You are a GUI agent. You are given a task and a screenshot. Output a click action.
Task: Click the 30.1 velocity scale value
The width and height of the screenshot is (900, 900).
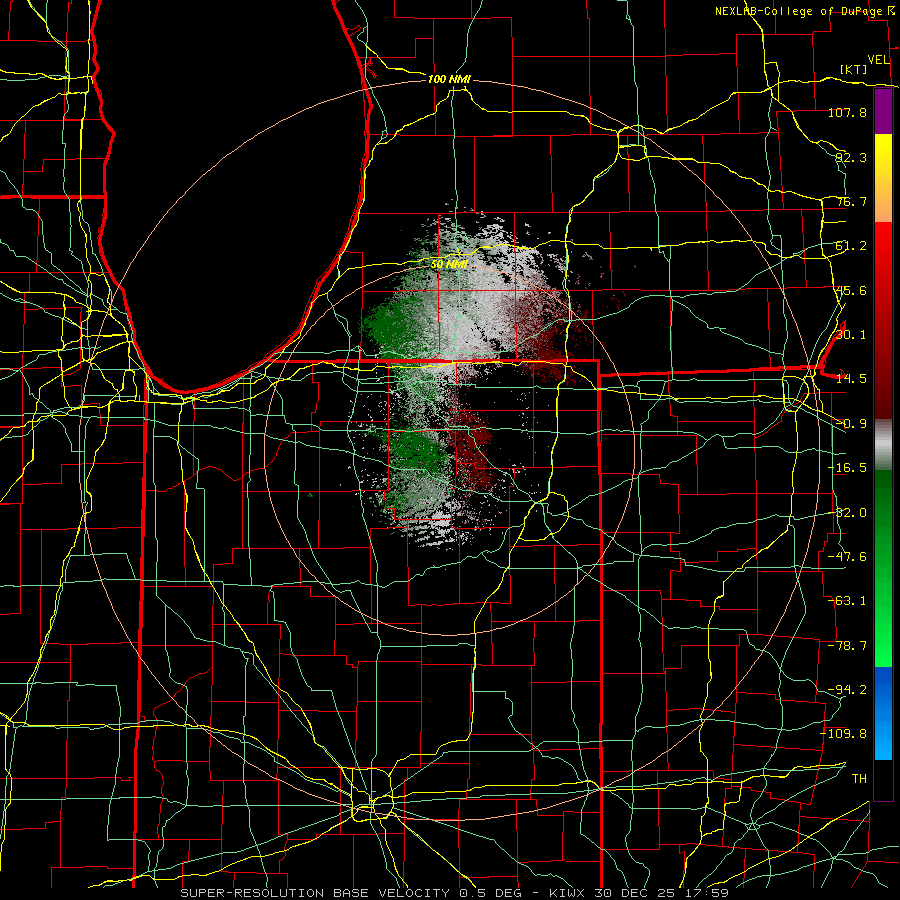pyautogui.click(x=851, y=335)
